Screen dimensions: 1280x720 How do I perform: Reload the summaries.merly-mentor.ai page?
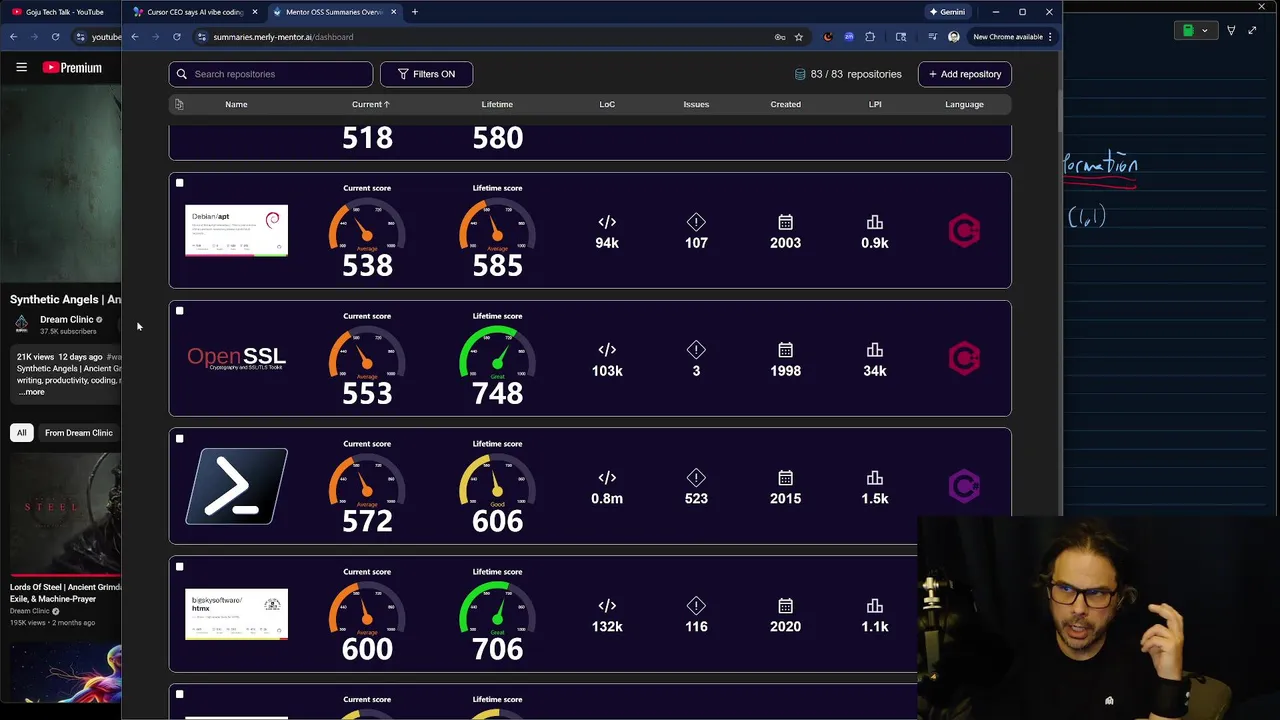pyautogui.click(x=177, y=37)
